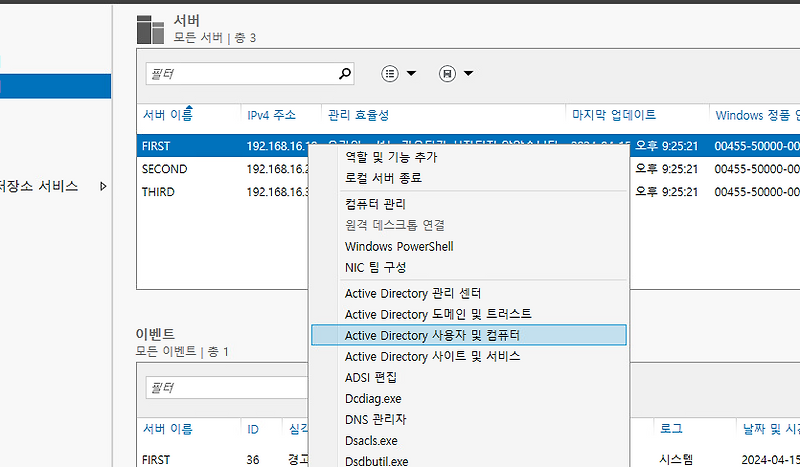Expand the 저장소 서비스 sidebar arrow

(103, 186)
